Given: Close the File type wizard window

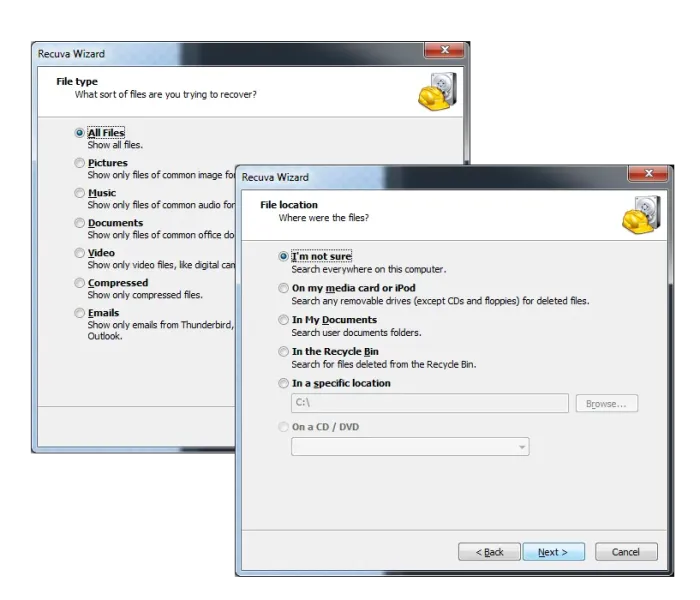Looking at the screenshot, I should click(x=444, y=50).
